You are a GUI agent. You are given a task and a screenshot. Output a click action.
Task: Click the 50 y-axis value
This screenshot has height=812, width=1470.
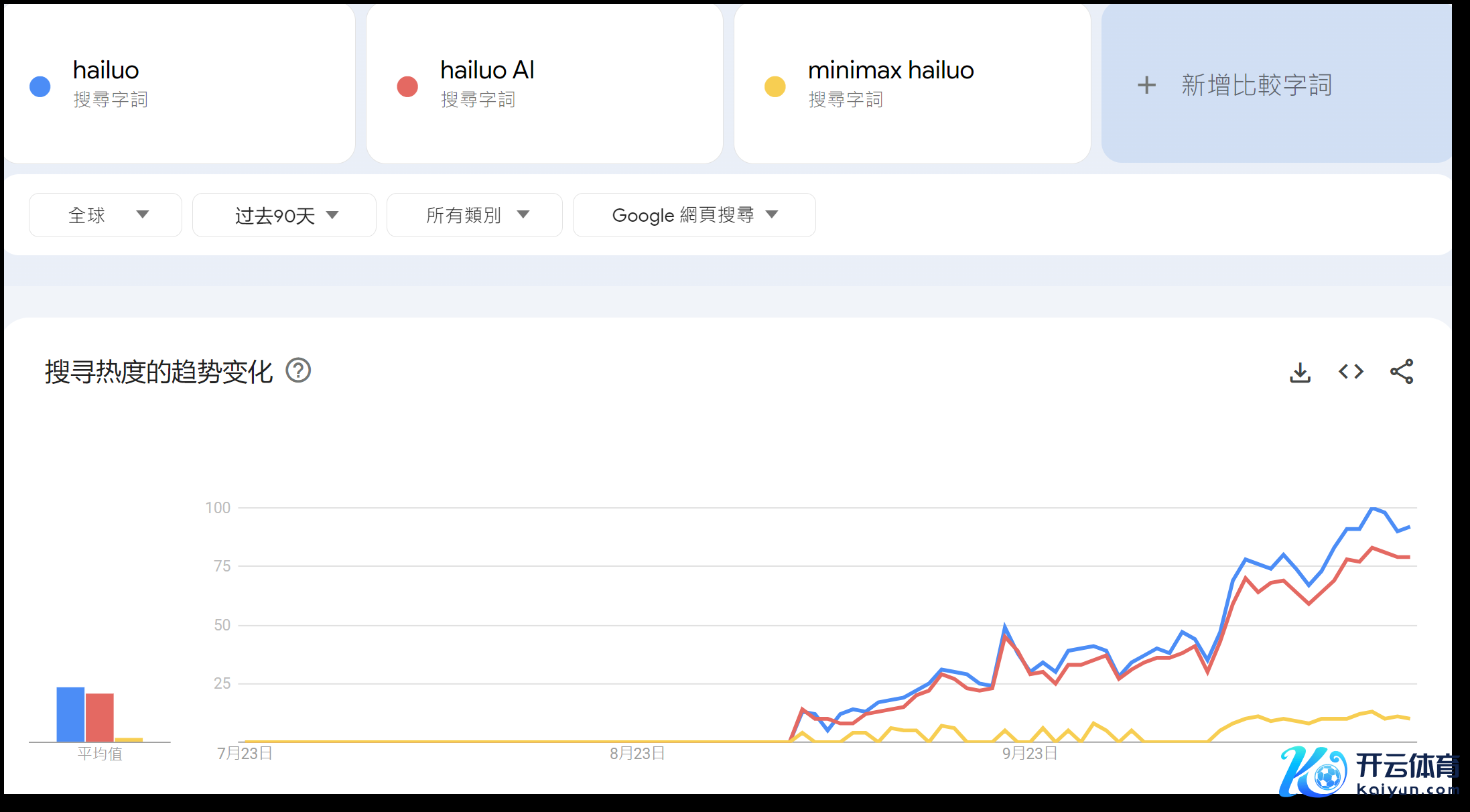pyautogui.click(x=222, y=625)
